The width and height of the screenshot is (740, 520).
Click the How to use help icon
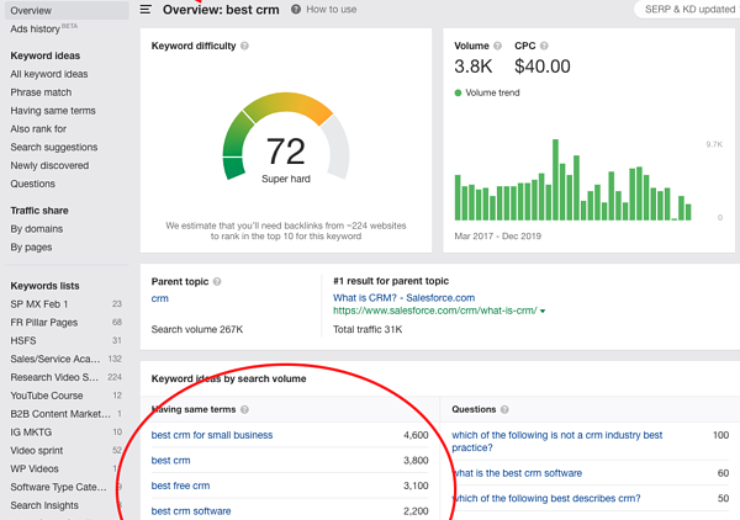point(296,9)
